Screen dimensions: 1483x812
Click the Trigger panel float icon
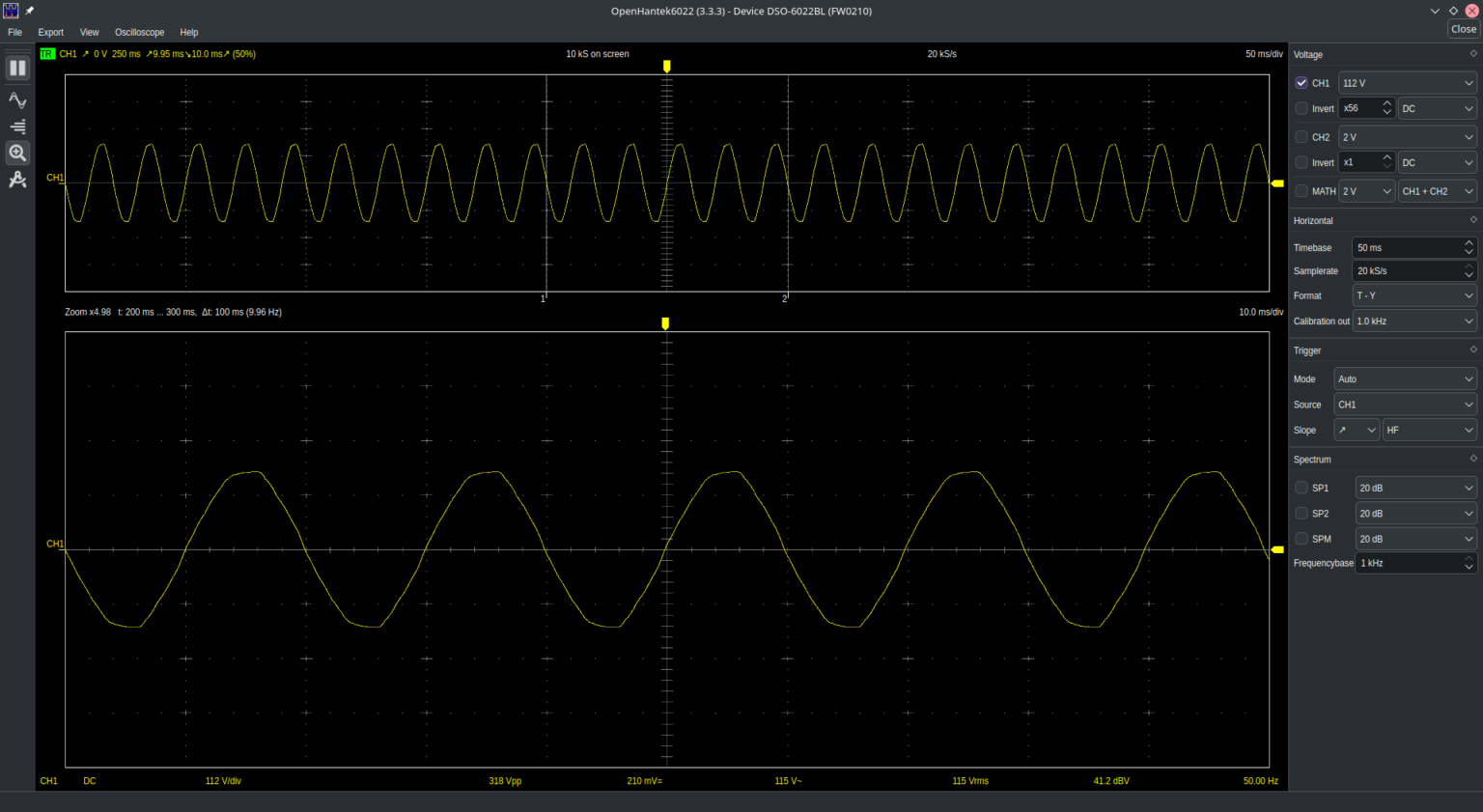coord(1473,350)
